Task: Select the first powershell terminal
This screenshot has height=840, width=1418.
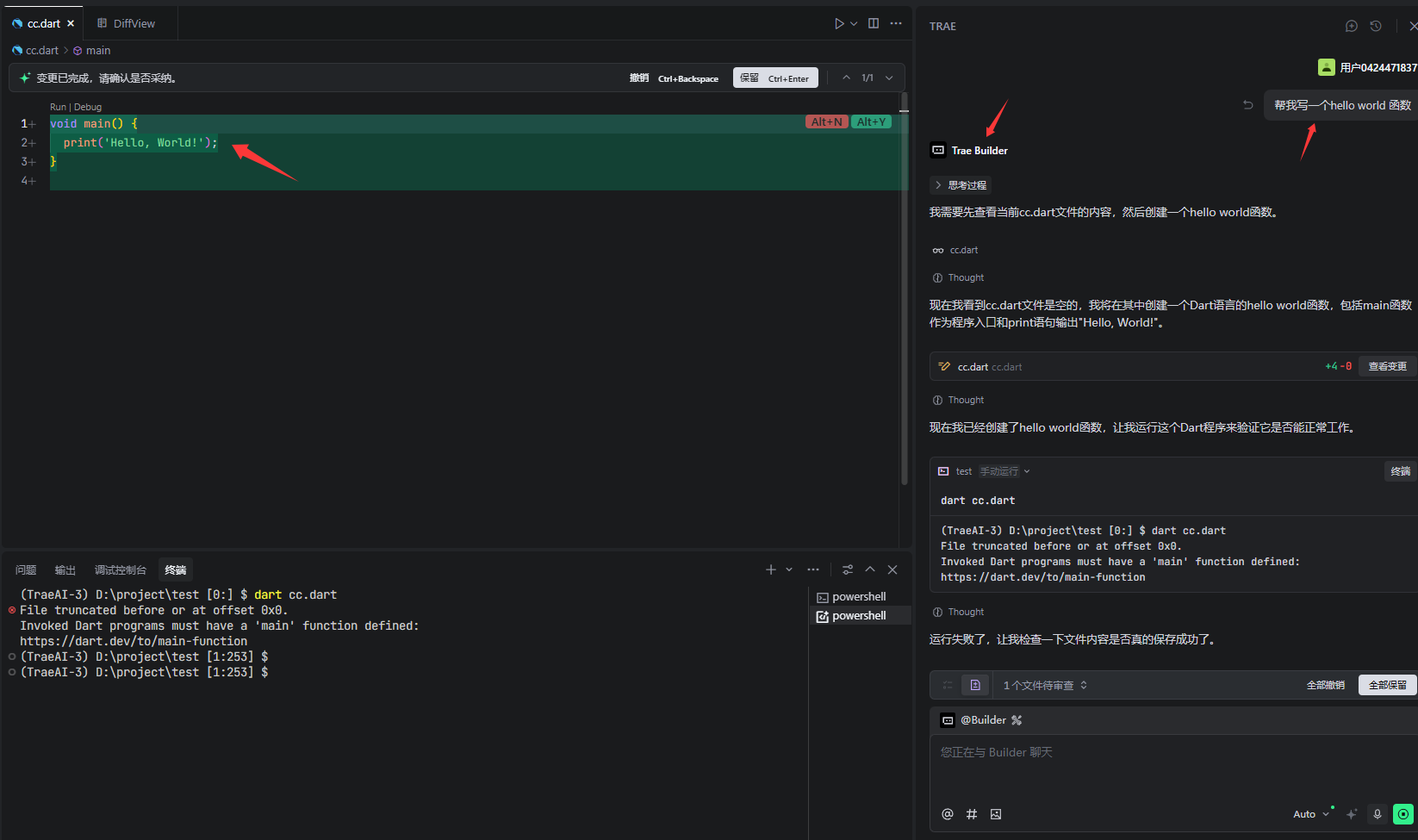Action: [x=859, y=596]
